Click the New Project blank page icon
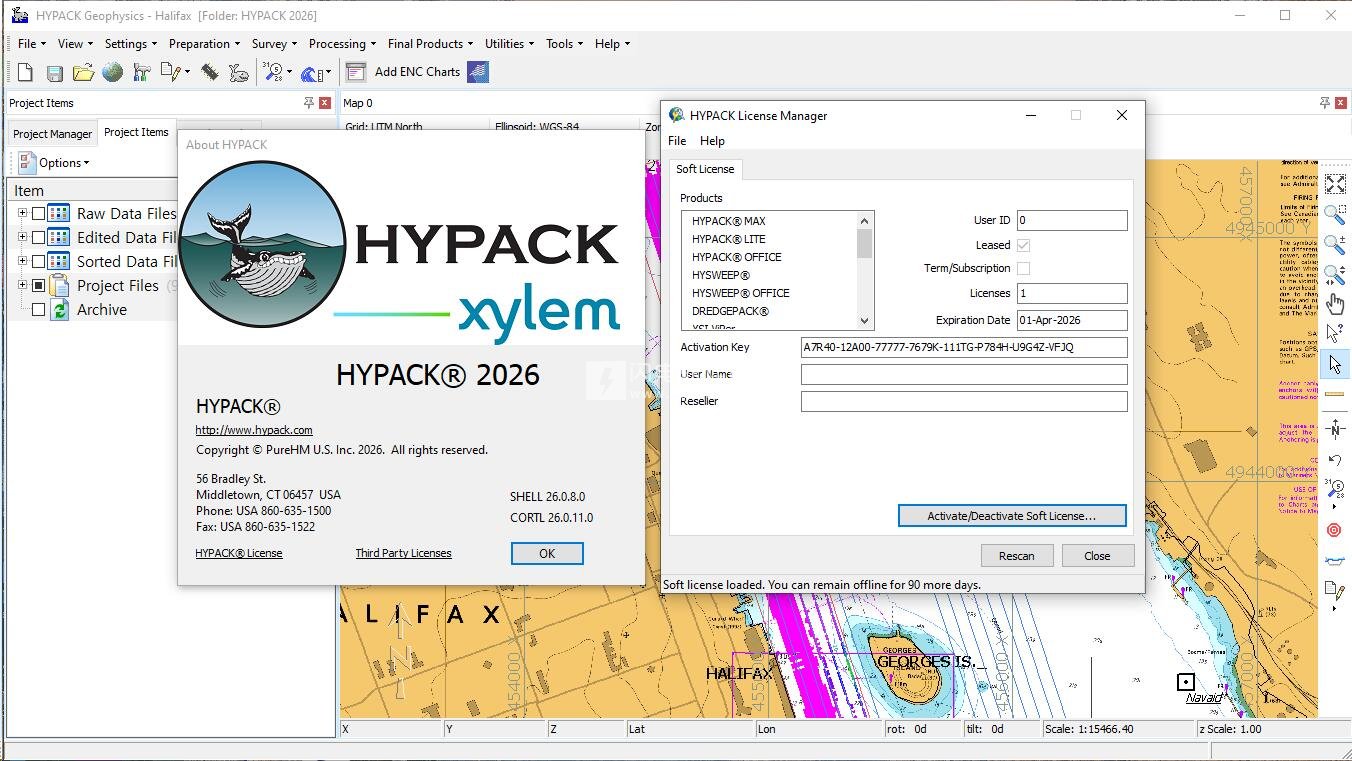The height and width of the screenshot is (761, 1352). (25, 72)
